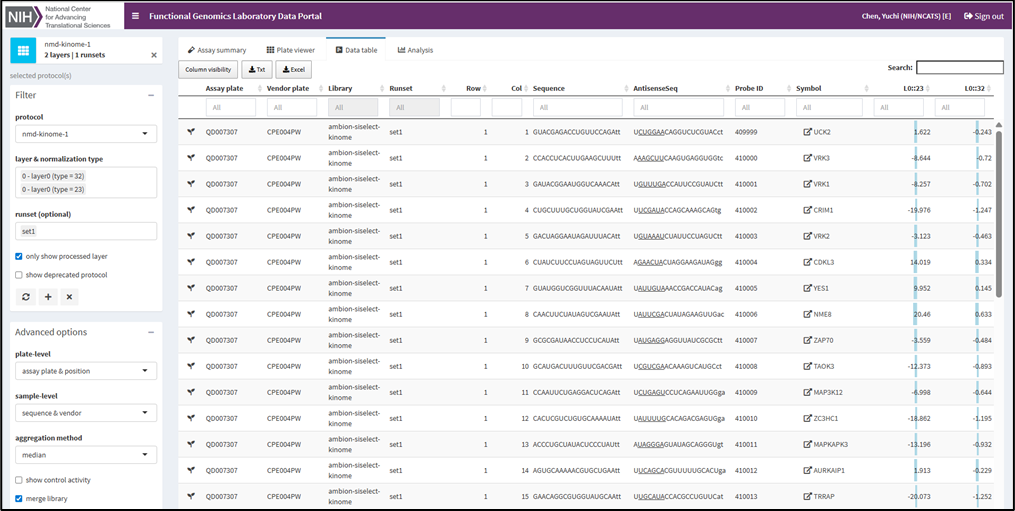Image resolution: width=1015 pixels, height=511 pixels.
Task: Click the Column visibility button
Action: [x=208, y=69]
